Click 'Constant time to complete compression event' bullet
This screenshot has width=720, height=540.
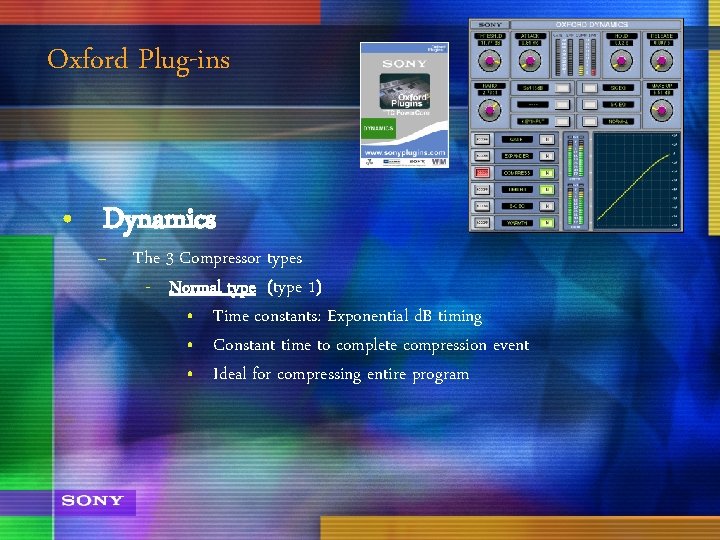(371, 345)
